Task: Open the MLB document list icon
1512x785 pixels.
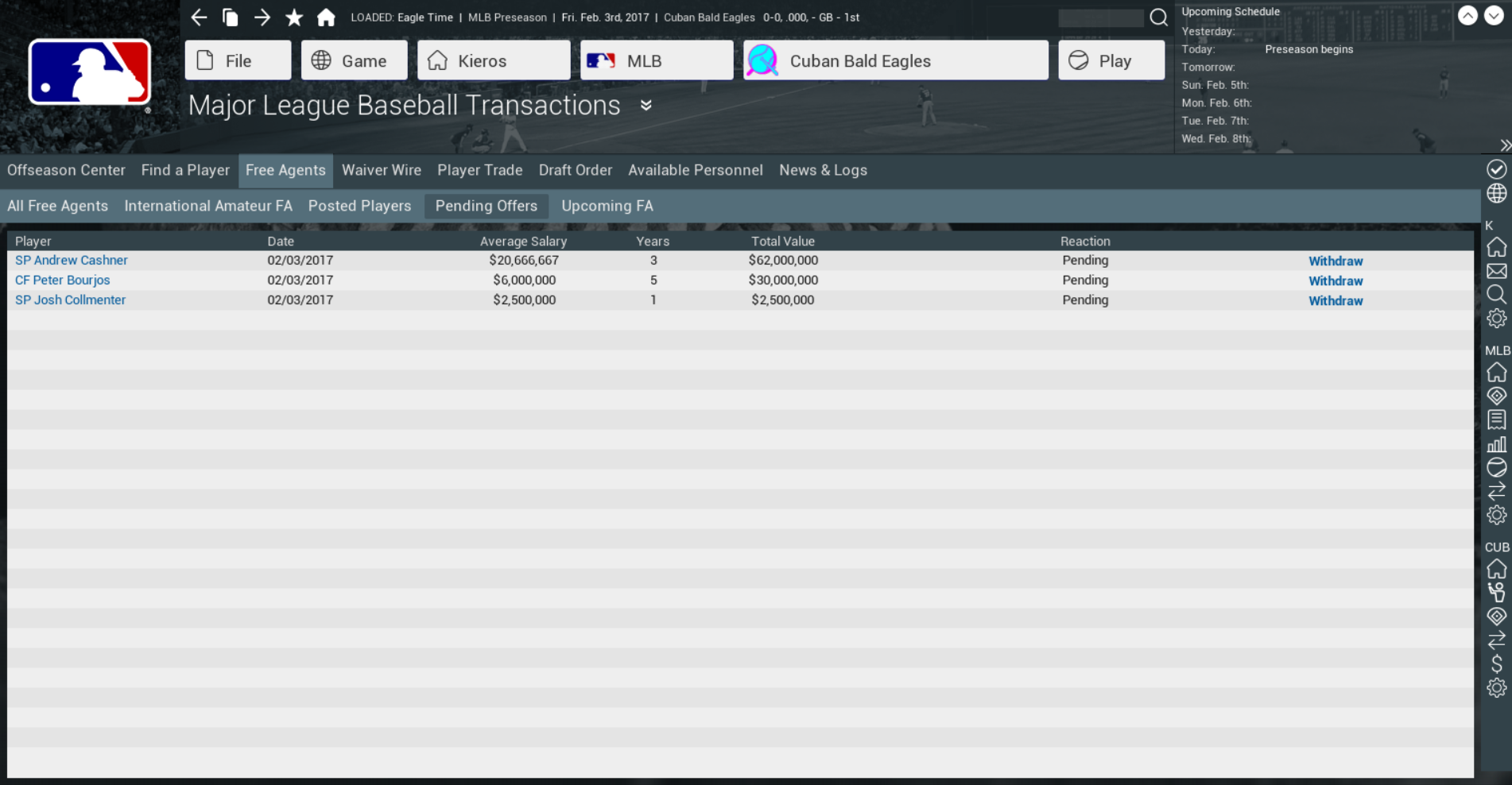Action: pos(1496,420)
